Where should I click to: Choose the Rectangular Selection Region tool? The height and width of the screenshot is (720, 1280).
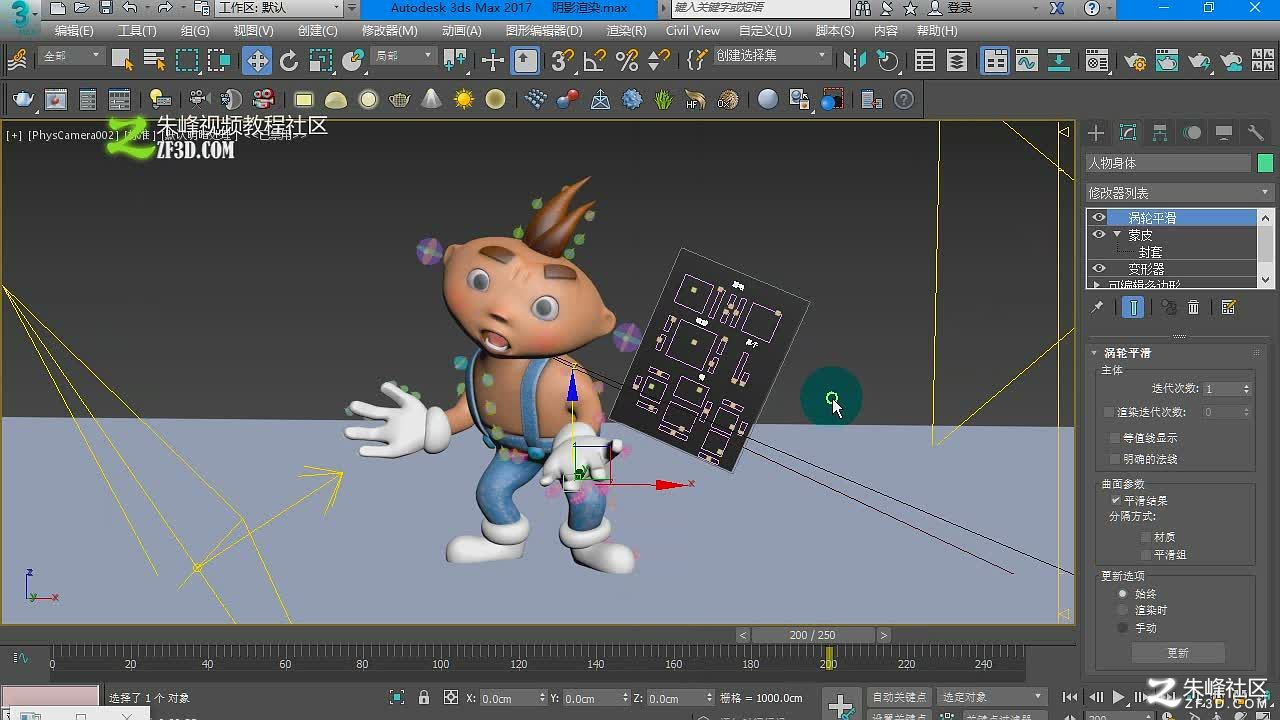(x=187, y=61)
